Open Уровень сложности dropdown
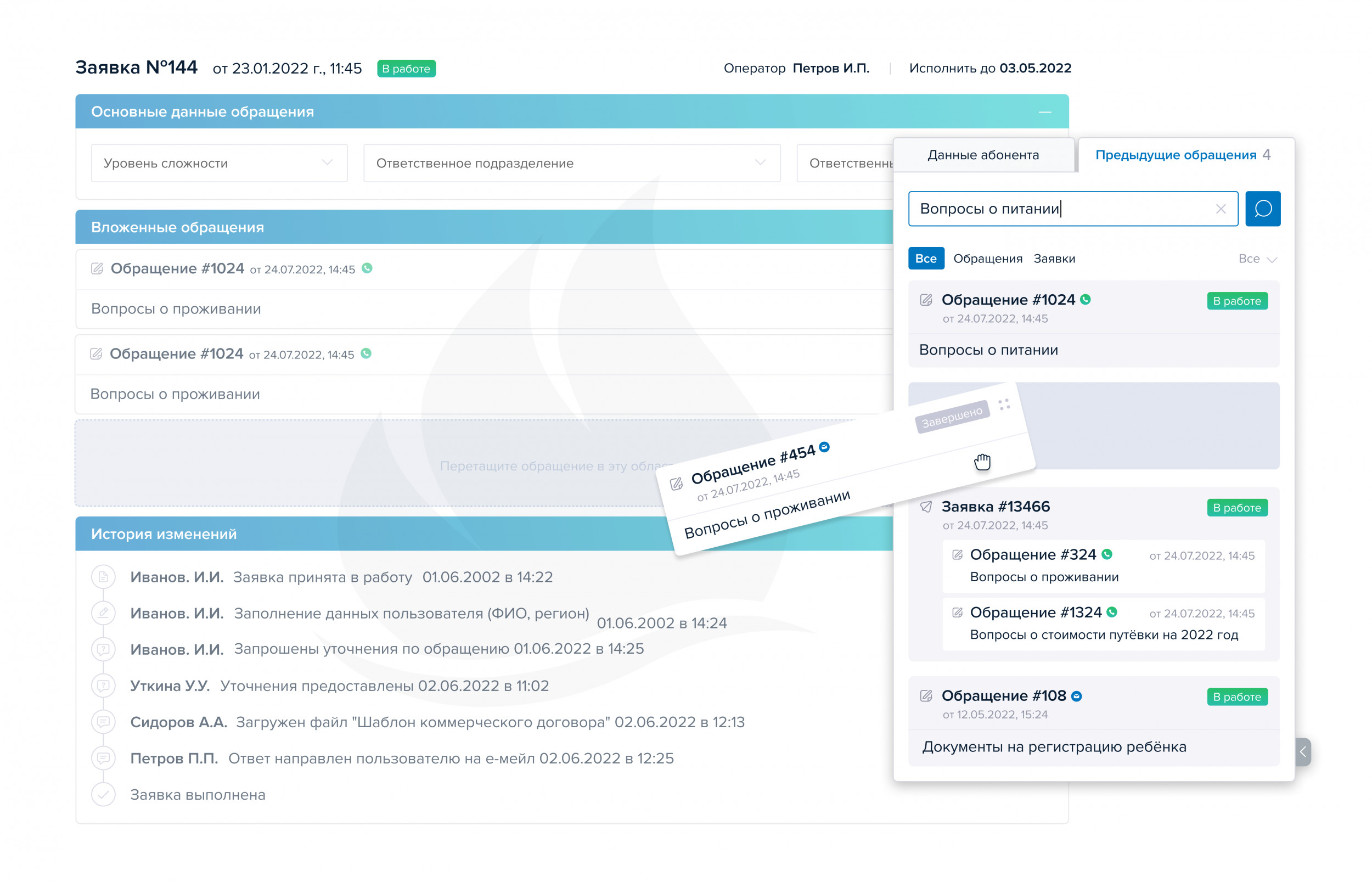The width and height of the screenshot is (1372, 882). 219,163
